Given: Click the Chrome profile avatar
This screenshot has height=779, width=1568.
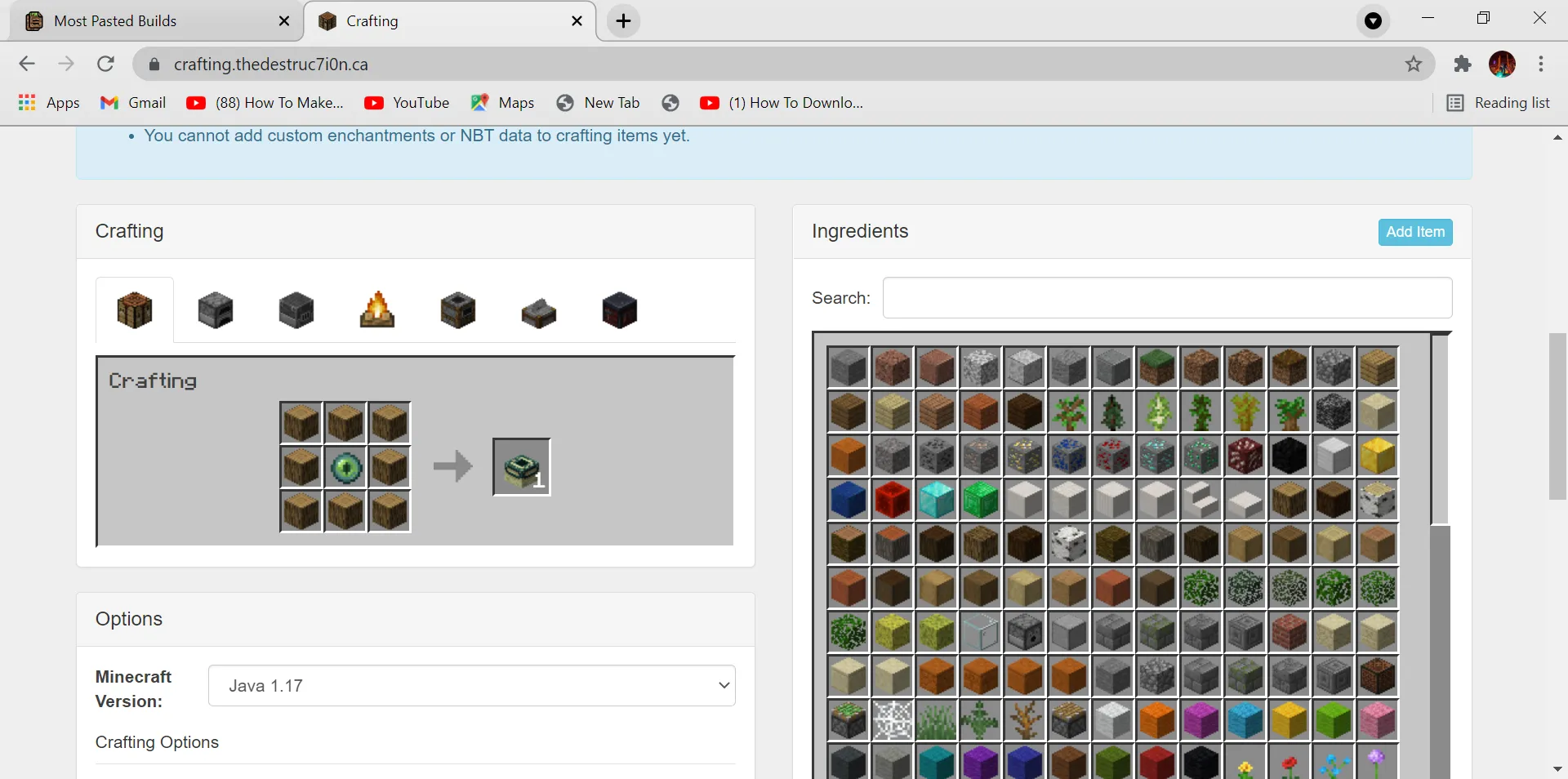Looking at the screenshot, I should (x=1503, y=64).
